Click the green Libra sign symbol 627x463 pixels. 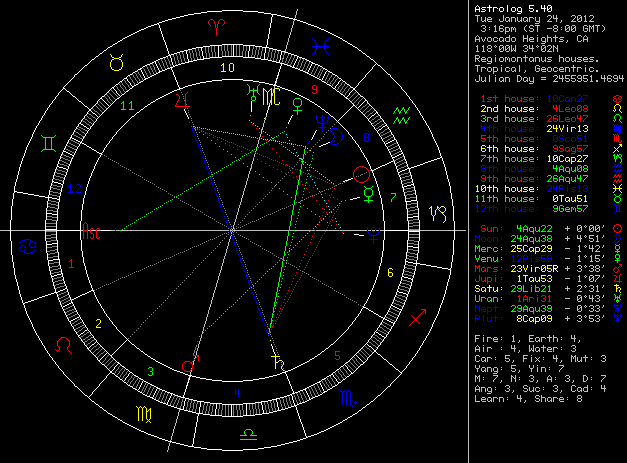pos(249,435)
